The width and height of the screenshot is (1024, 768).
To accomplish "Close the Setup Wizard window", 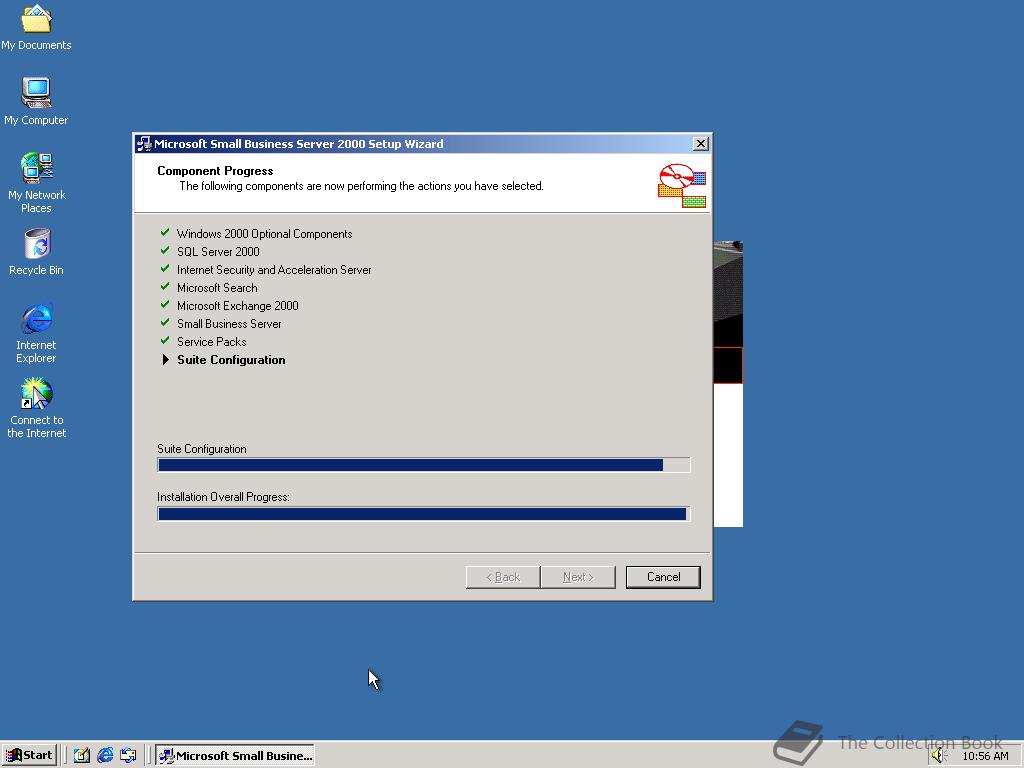I will pyautogui.click(x=701, y=144).
